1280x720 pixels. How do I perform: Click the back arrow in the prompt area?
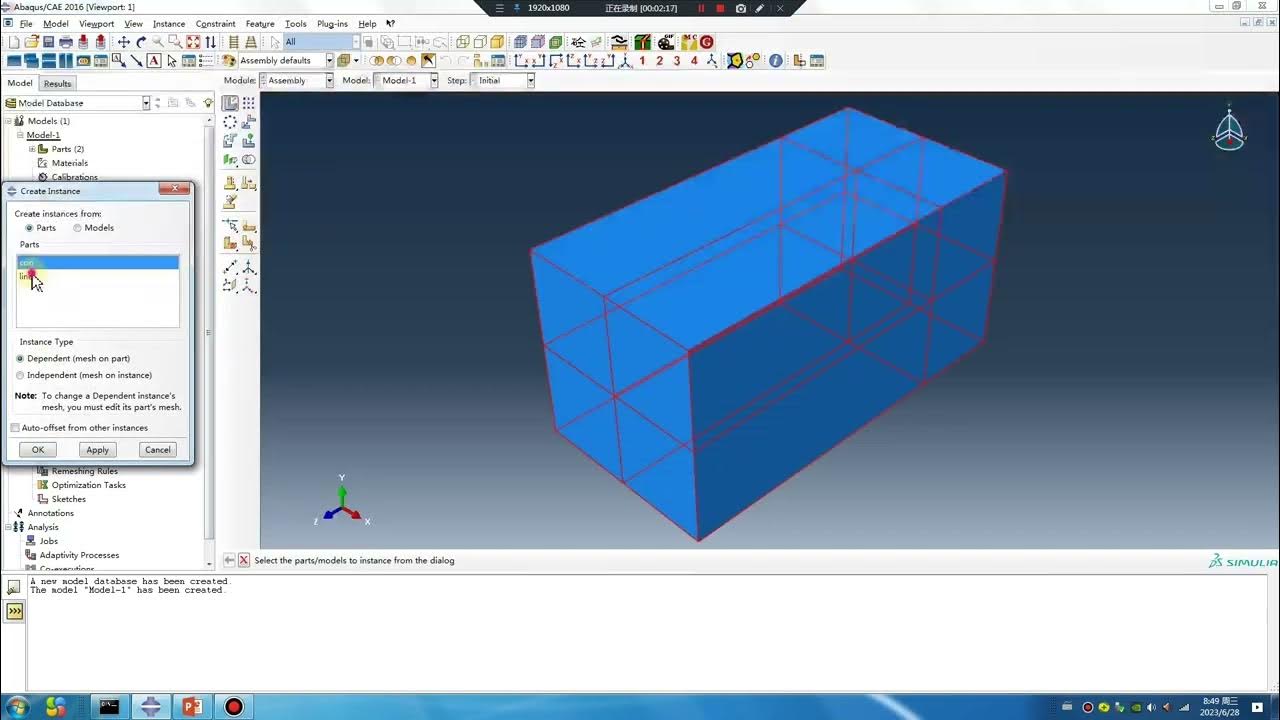coord(229,561)
